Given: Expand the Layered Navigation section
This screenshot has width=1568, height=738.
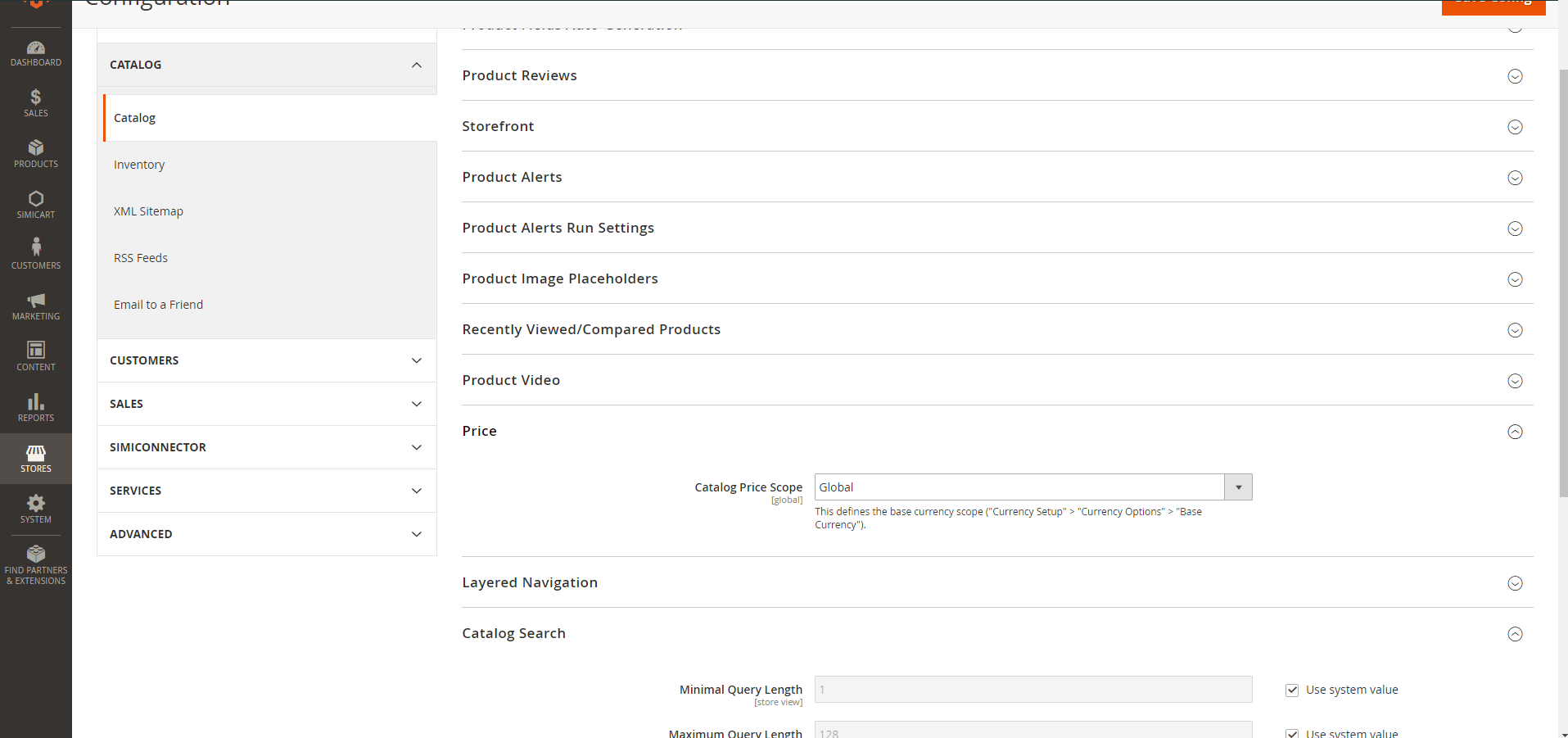Looking at the screenshot, I should [997, 582].
